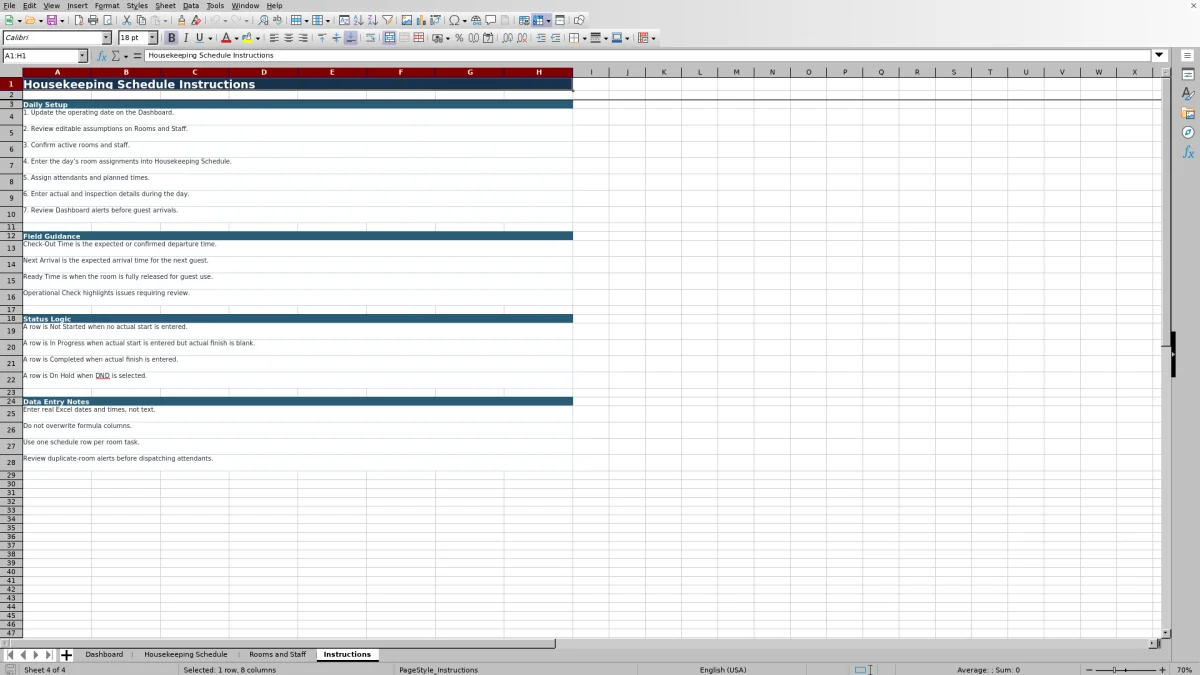Open Font Name dropdown arrow
Image resolution: width=1200 pixels, height=675 pixels.
pos(106,38)
